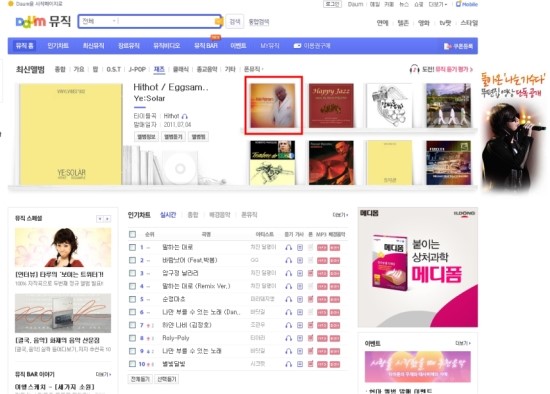Viewport: 550px width, 394px height.
Task: Click the Daum 뮤직 logo
Action: [43, 21]
